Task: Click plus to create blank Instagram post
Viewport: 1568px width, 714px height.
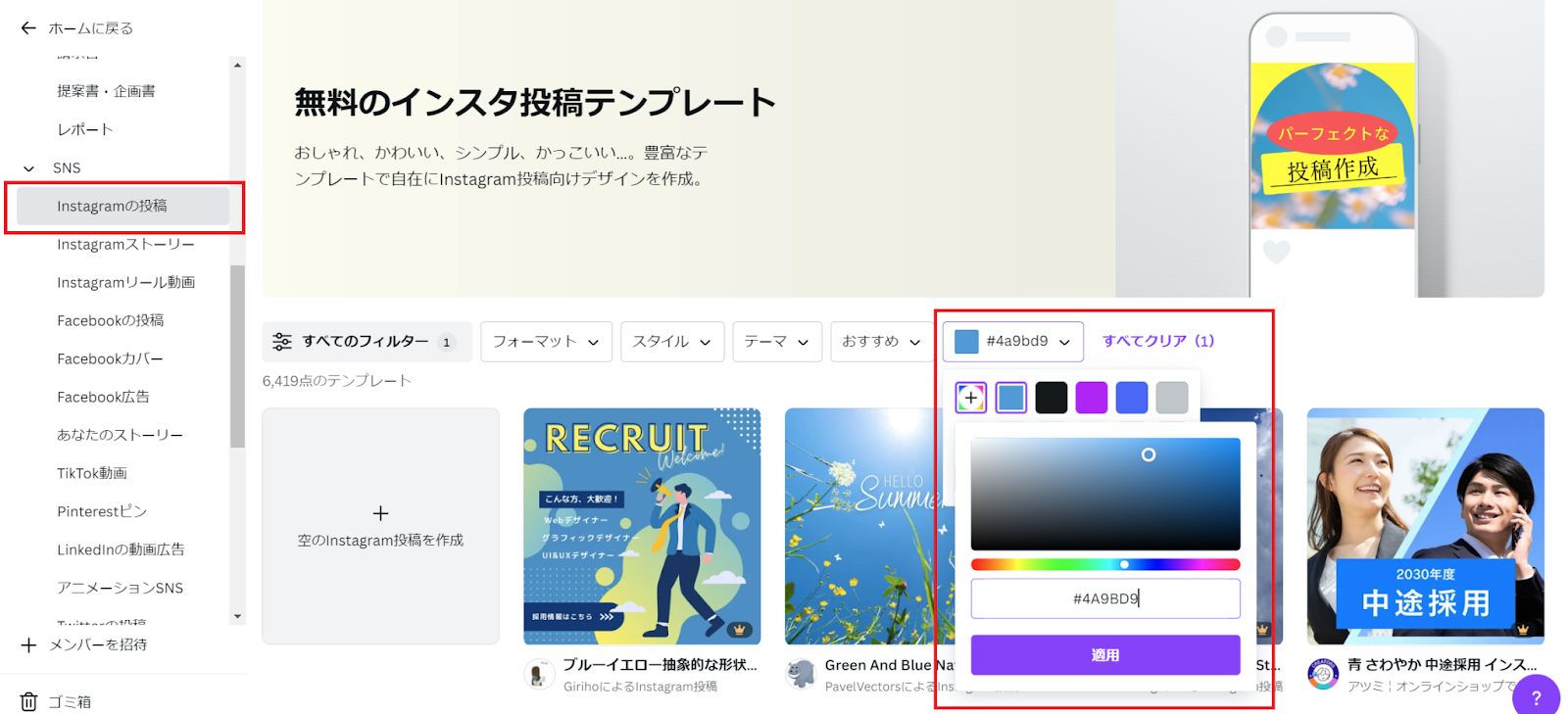Action: click(380, 513)
